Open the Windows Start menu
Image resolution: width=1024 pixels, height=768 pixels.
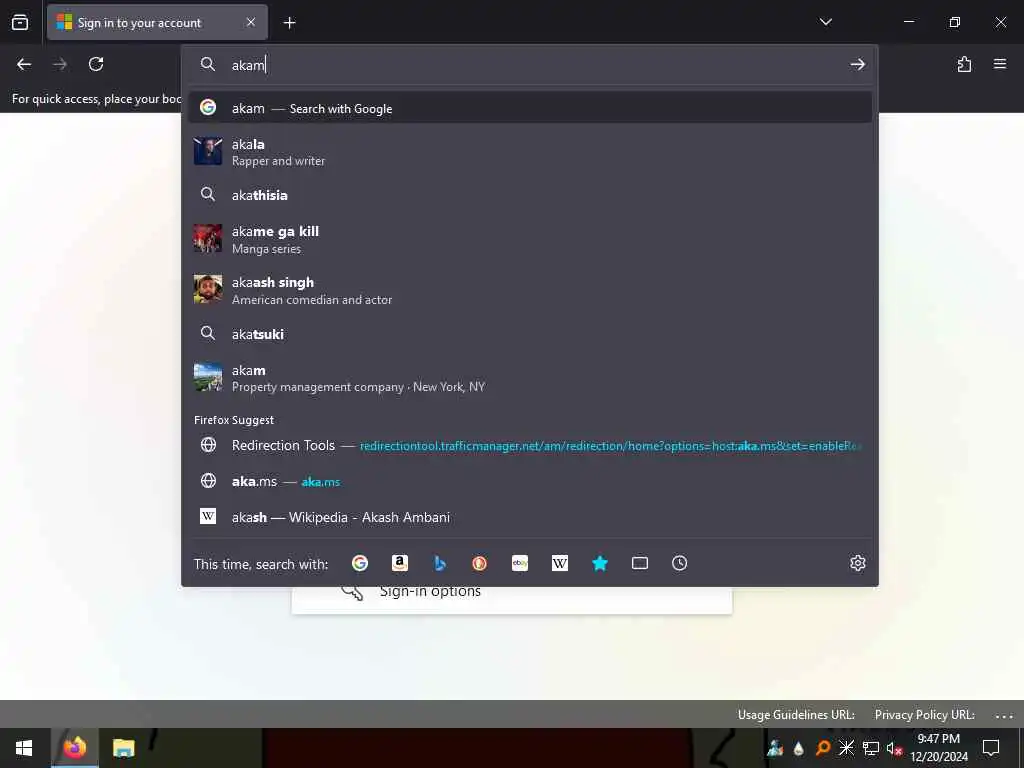[24, 748]
